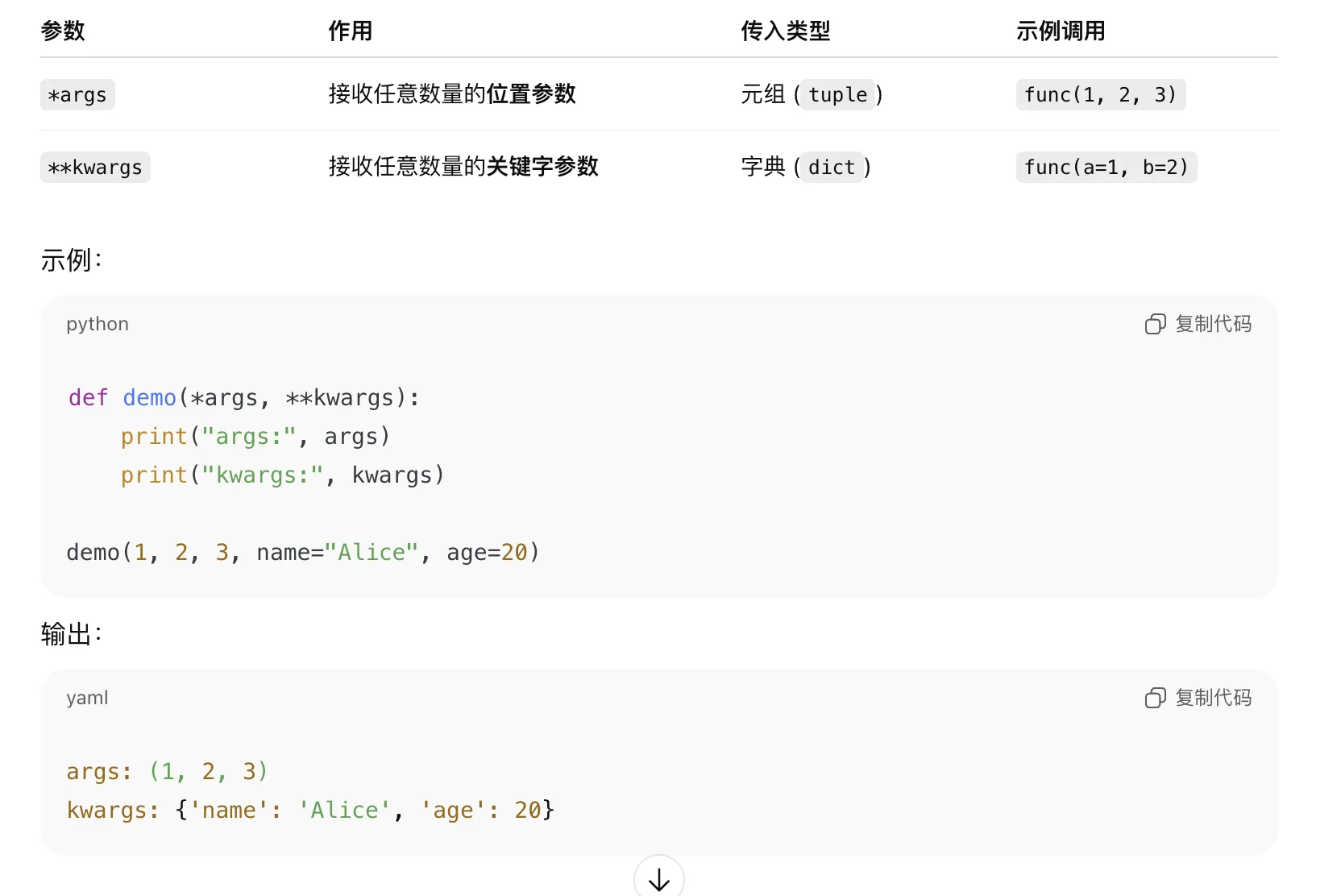Select the tuple inline code tag
The image size is (1341, 896).
pyautogui.click(x=838, y=95)
